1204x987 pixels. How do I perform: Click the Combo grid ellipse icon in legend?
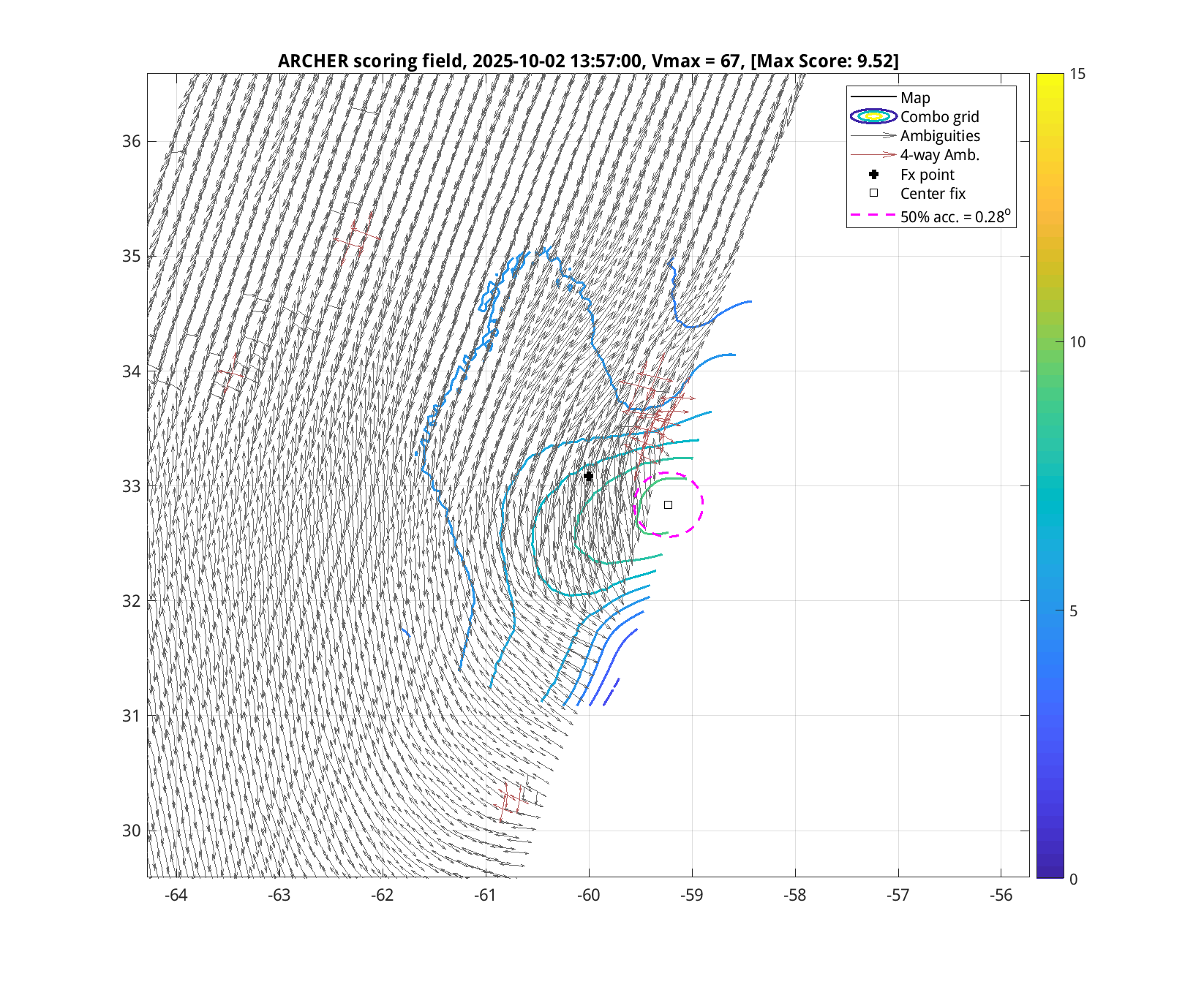873,116
